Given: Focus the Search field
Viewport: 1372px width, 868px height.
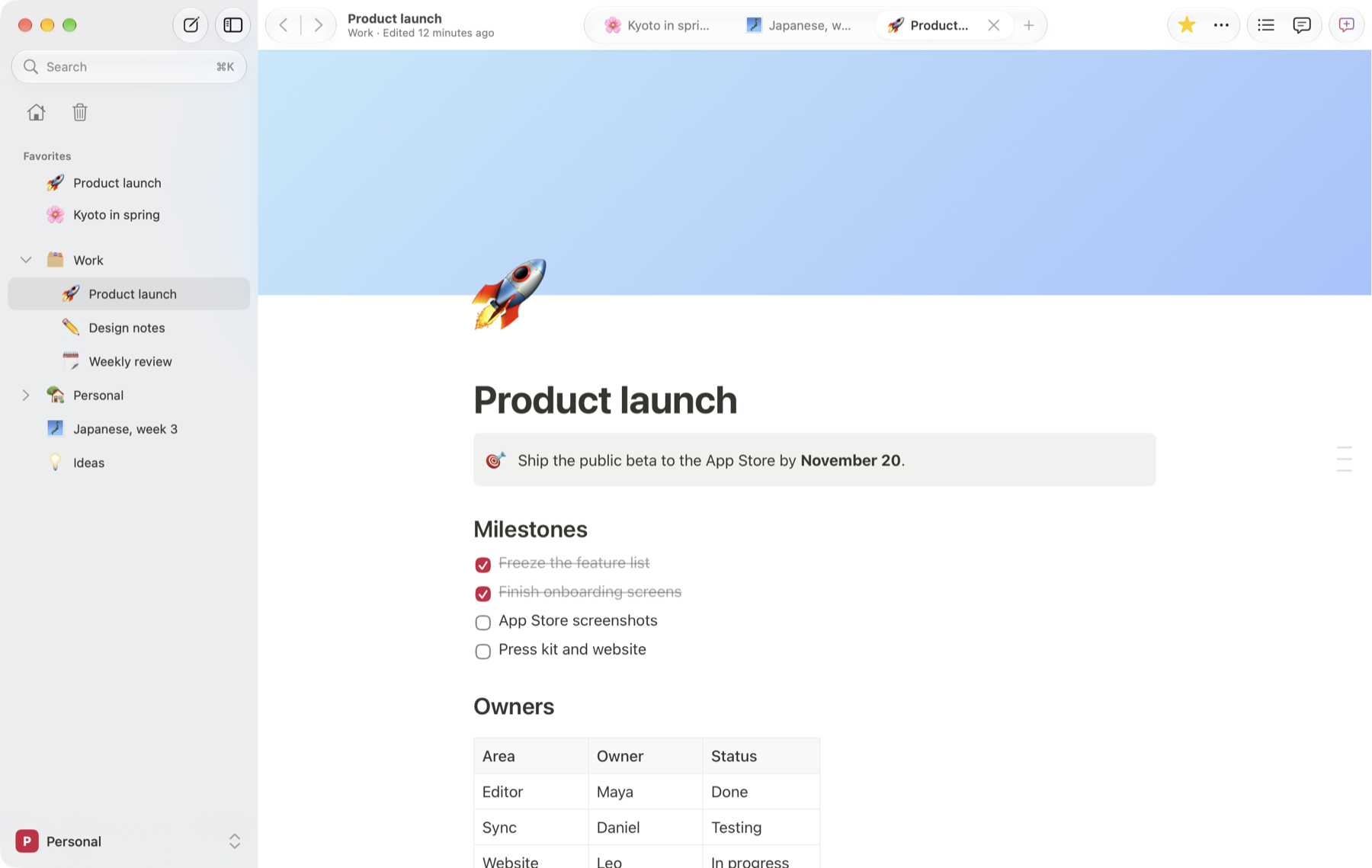Looking at the screenshot, I should pyautogui.click(x=129, y=67).
